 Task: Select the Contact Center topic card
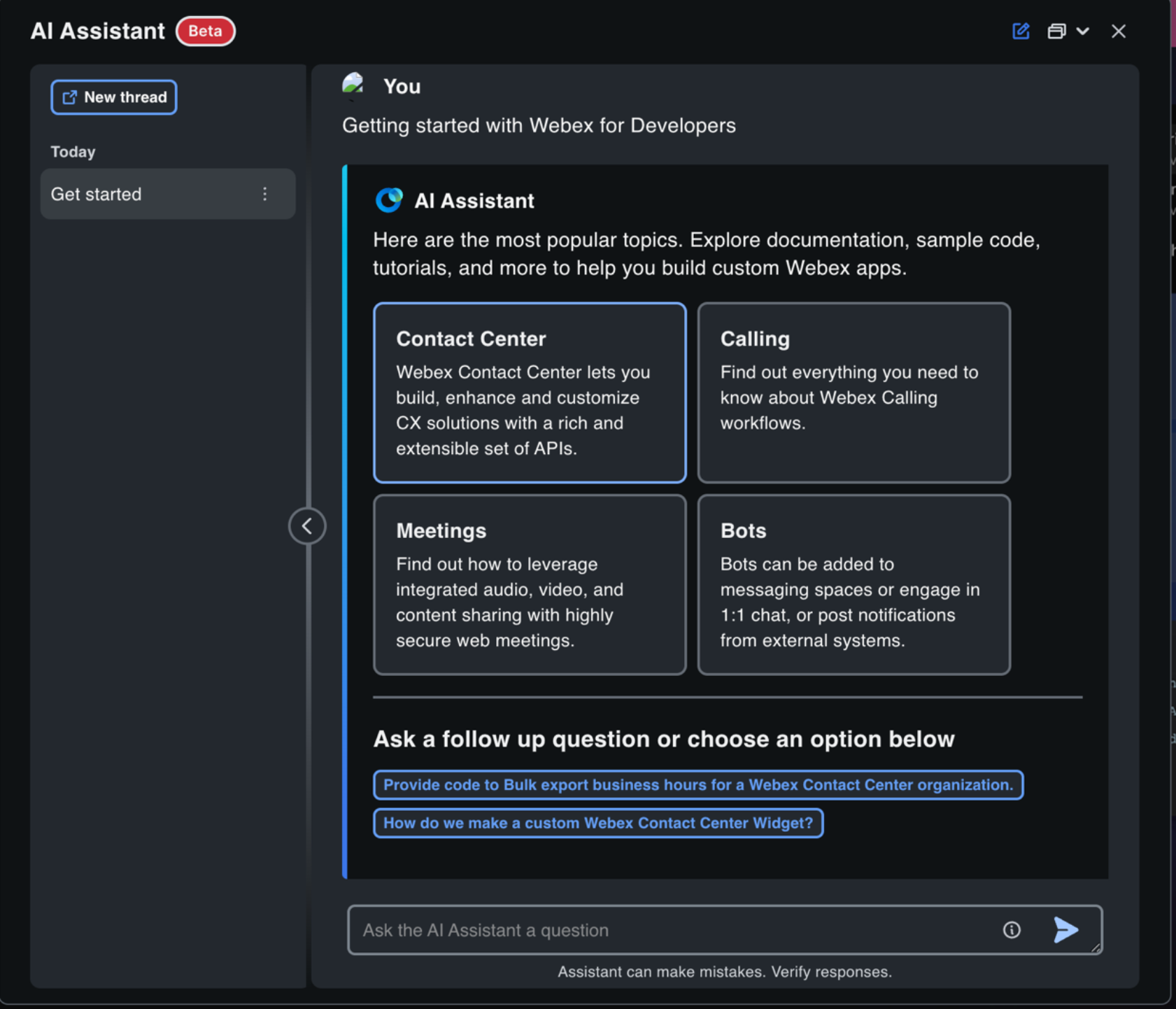(530, 393)
